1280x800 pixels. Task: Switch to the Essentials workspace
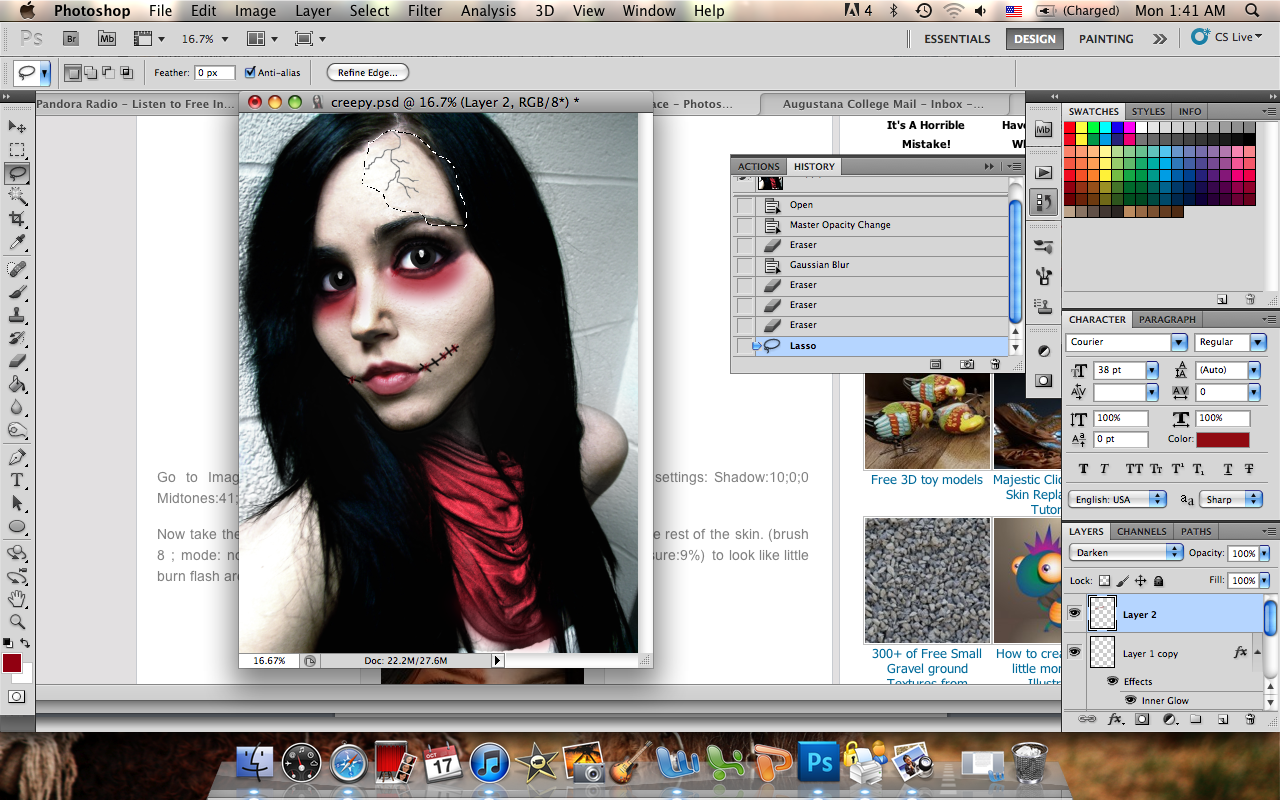click(x=957, y=39)
